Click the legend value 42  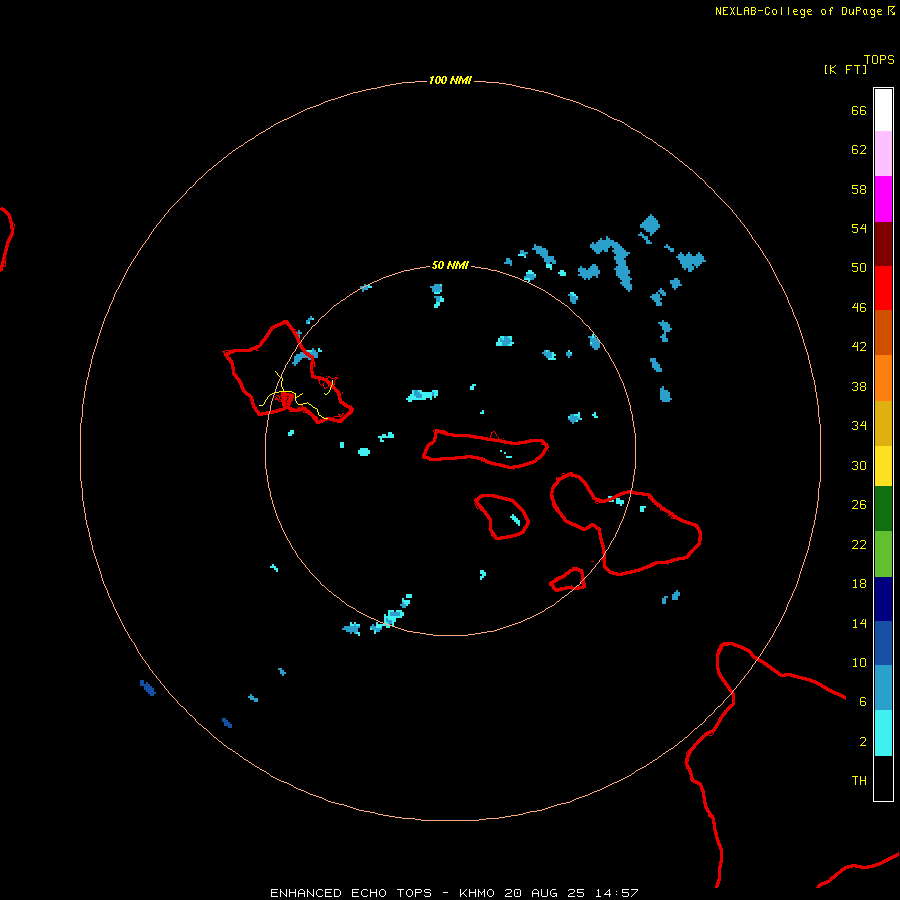coord(859,347)
